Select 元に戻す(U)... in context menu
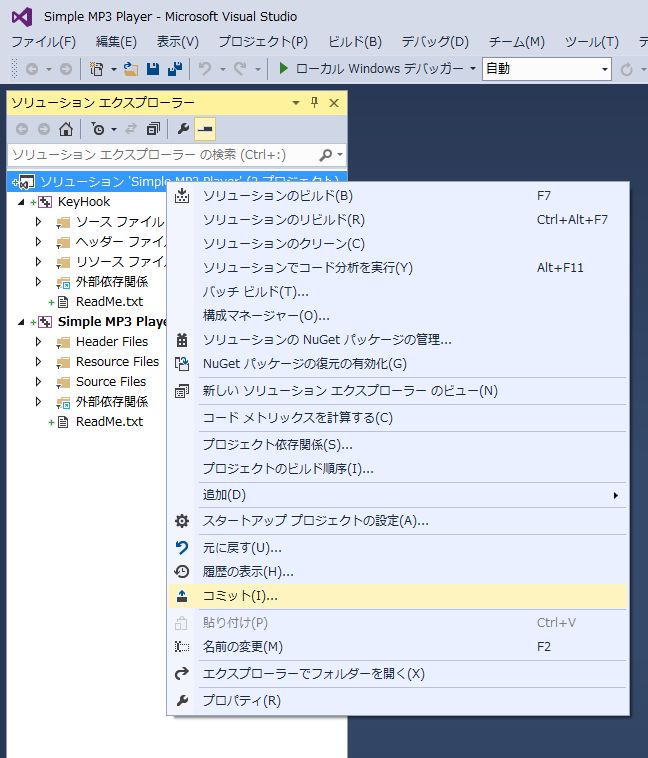The image size is (648, 758). [398, 548]
